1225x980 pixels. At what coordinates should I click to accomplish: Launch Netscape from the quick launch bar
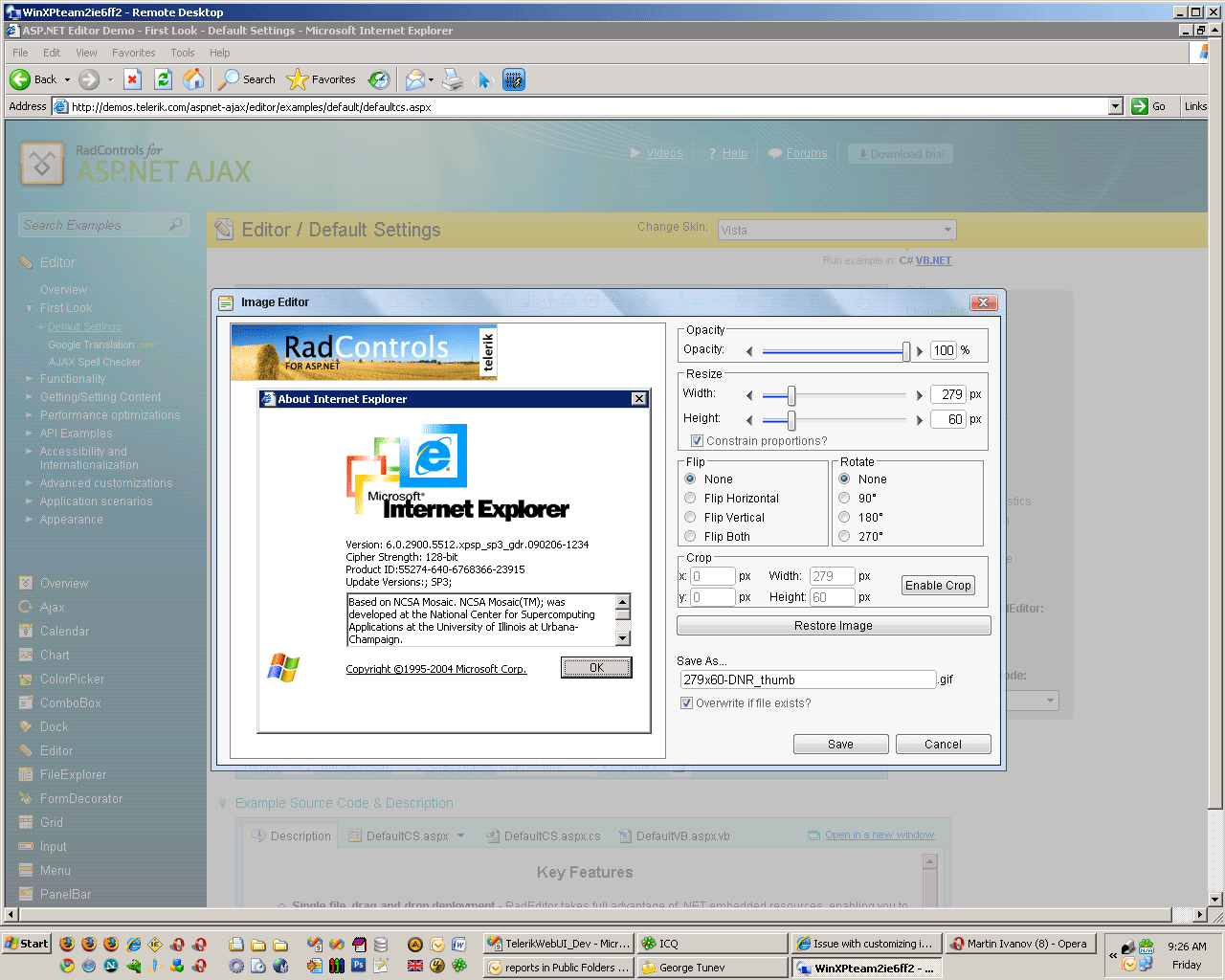pos(111,966)
